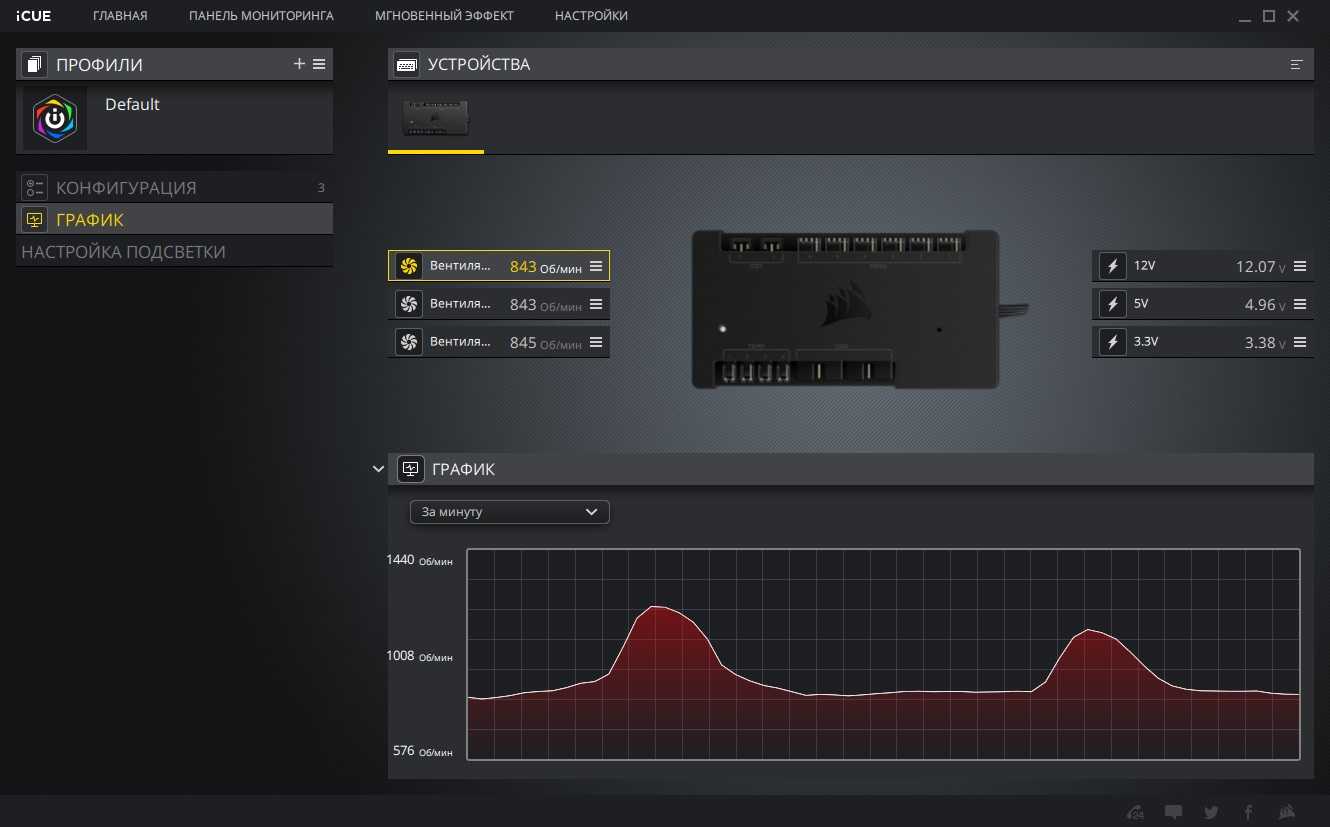This screenshot has width=1330, height=827.
Task: Open the menu for the 845 RPM fan
Action: pos(596,343)
